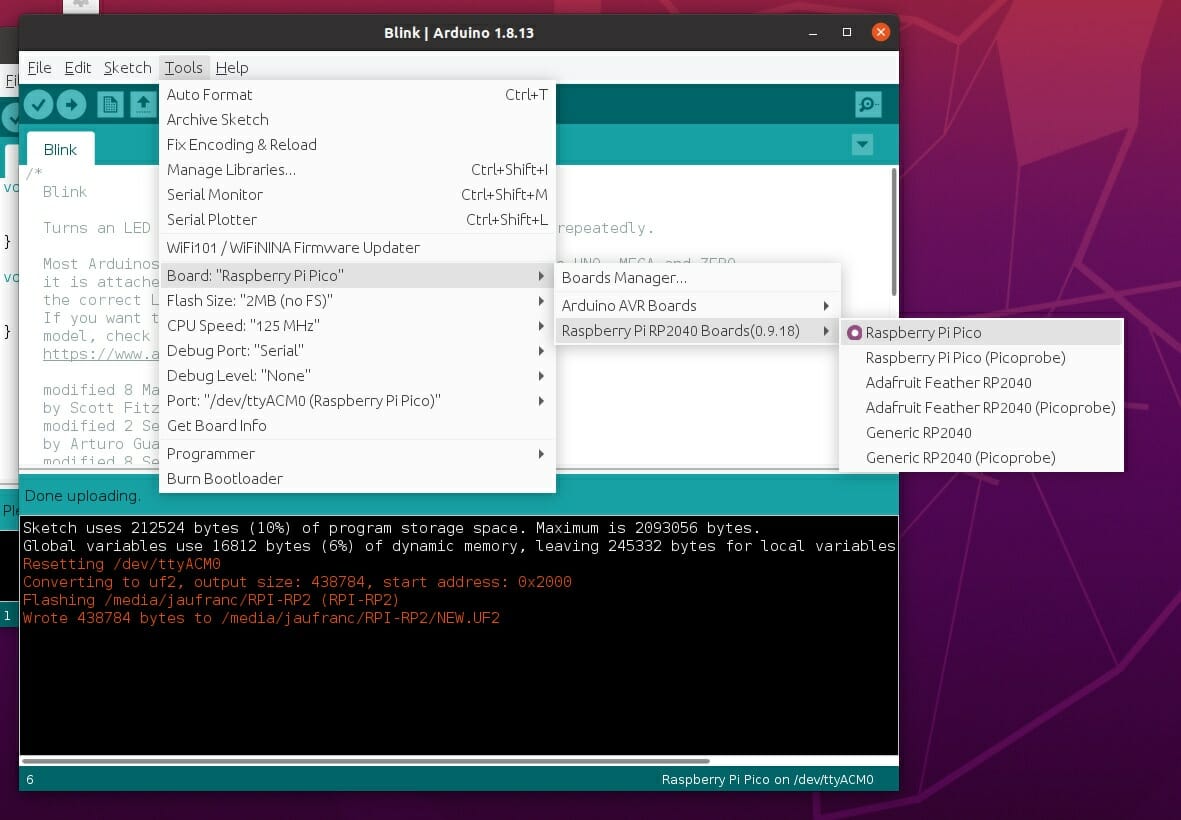Expand CPU Speed submenu
Image resolution: width=1181 pixels, height=820 pixels.
[x=357, y=326]
